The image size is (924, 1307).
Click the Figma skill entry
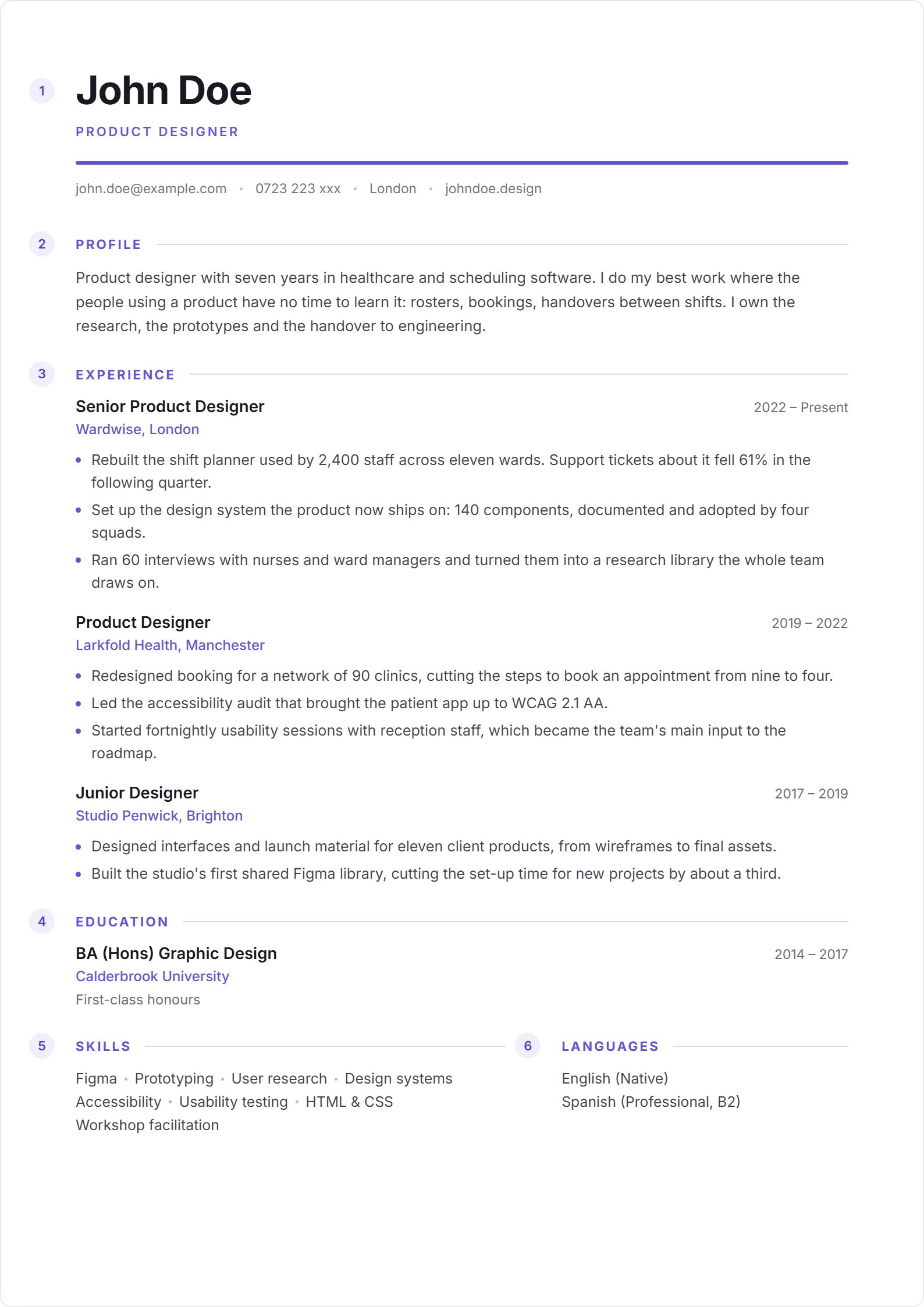96,1079
